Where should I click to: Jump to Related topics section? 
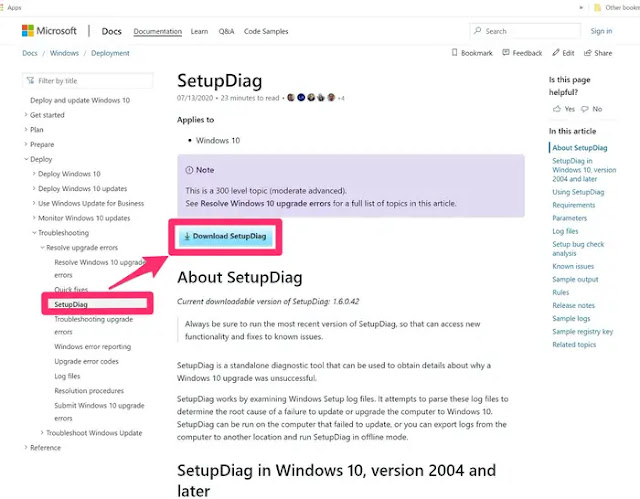point(574,344)
